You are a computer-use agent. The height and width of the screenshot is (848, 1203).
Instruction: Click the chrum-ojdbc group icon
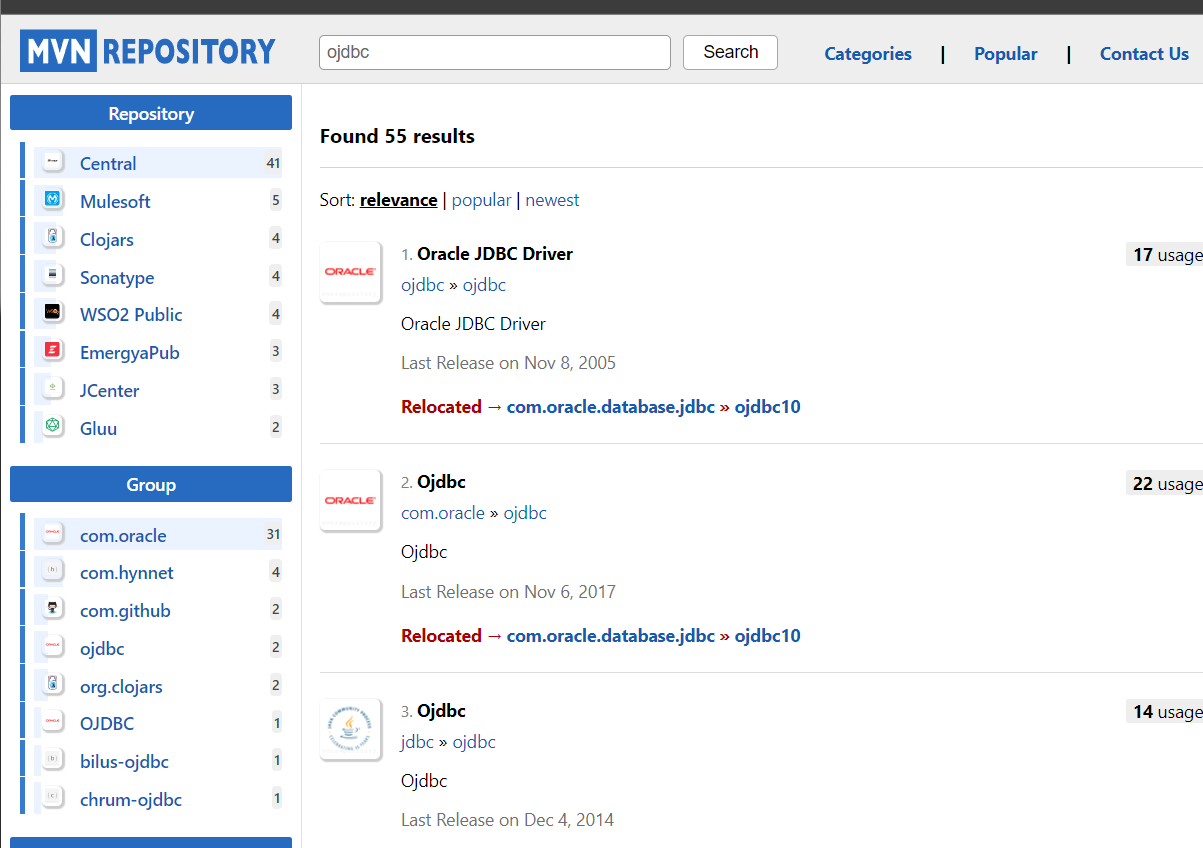click(53, 798)
